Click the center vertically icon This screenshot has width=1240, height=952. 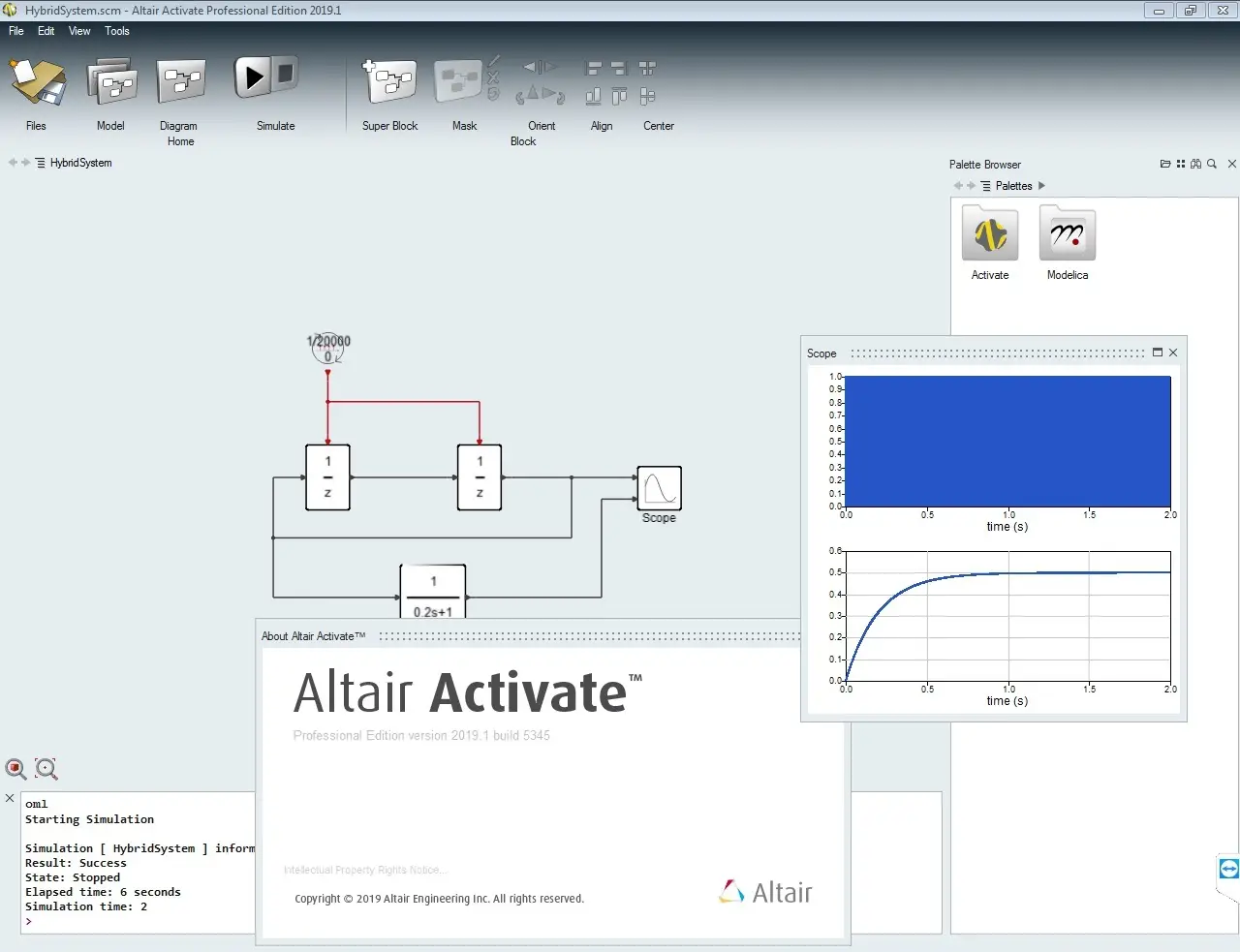[x=647, y=96]
